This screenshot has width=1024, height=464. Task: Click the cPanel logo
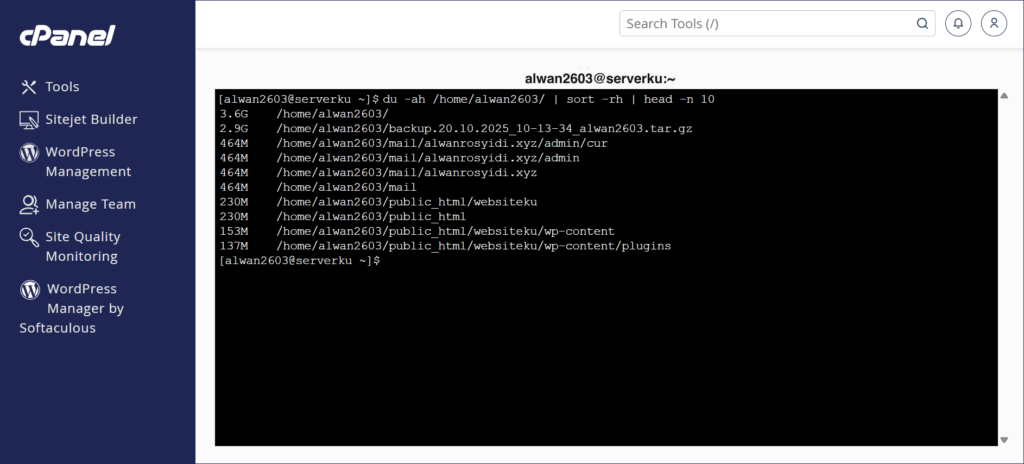pos(67,36)
